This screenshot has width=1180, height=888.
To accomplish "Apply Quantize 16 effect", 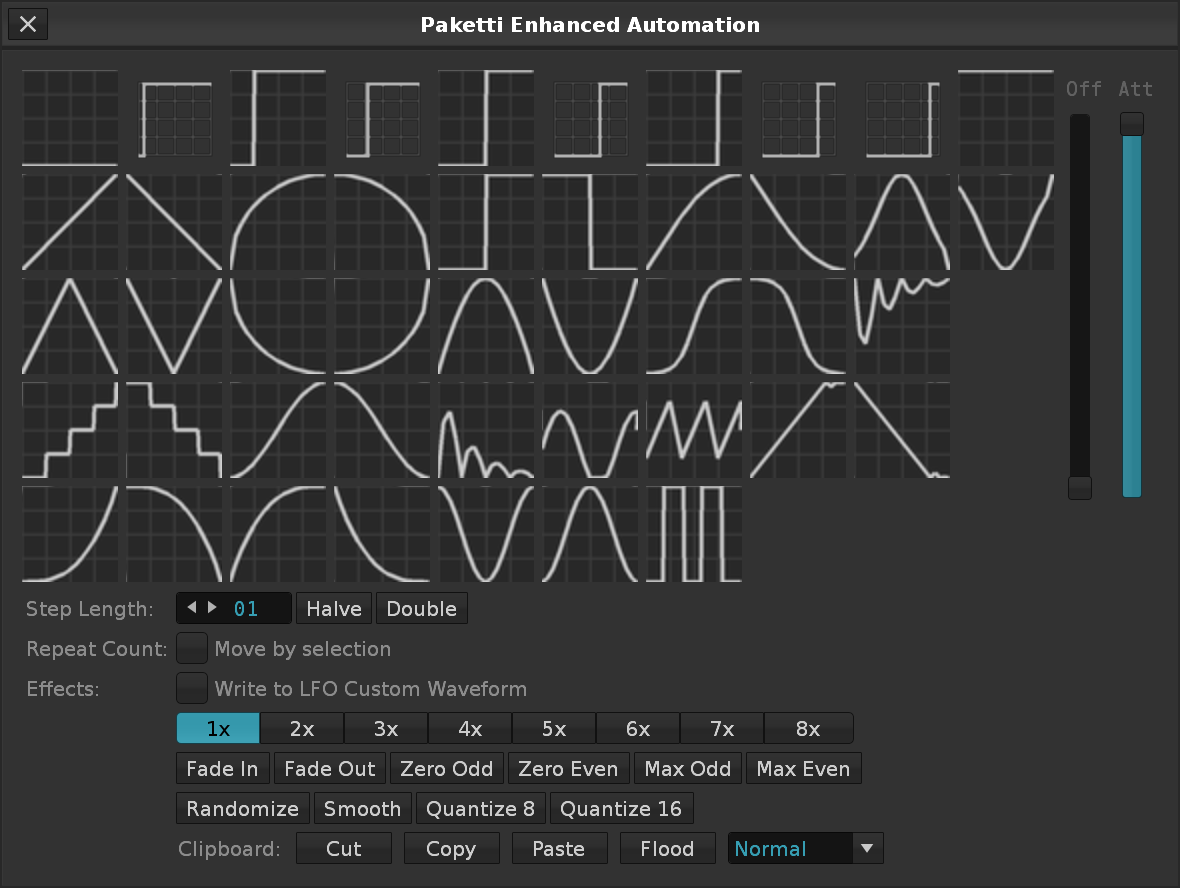I will [621, 808].
